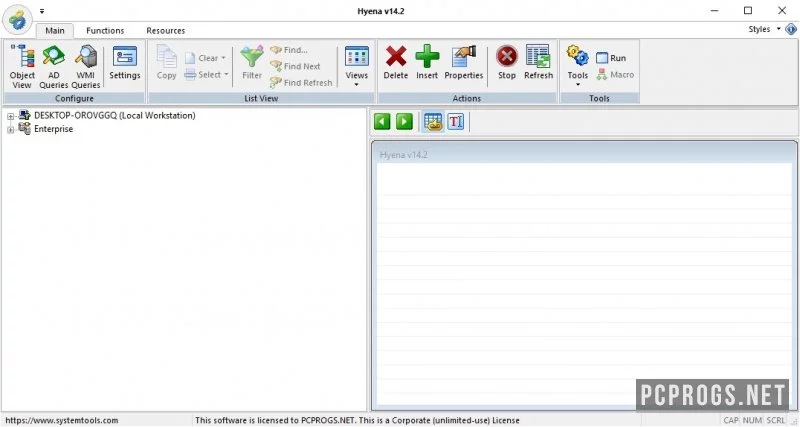Open the Object View configuration
This screenshot has width=800, height=427.
[x=22, y=66]
